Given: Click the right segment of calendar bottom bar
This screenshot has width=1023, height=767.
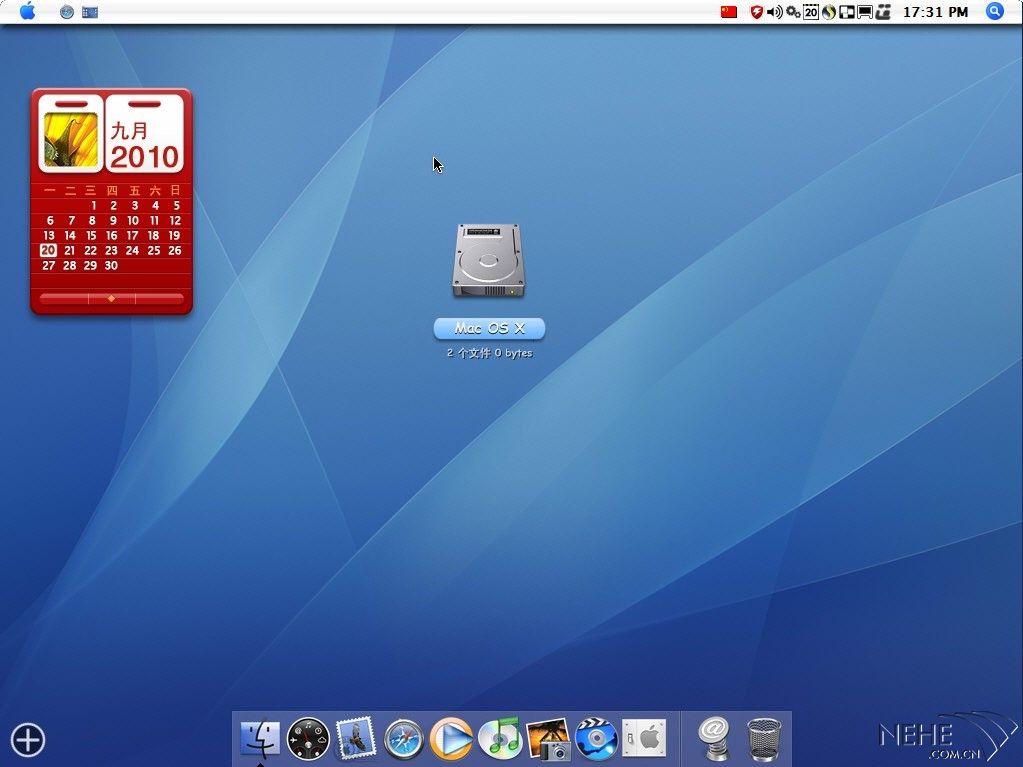Looking at the screenshot, I should 159,299.
